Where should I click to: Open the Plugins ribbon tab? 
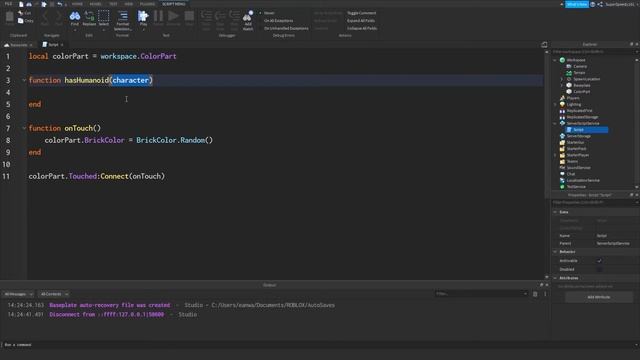(x=147, y=4)
